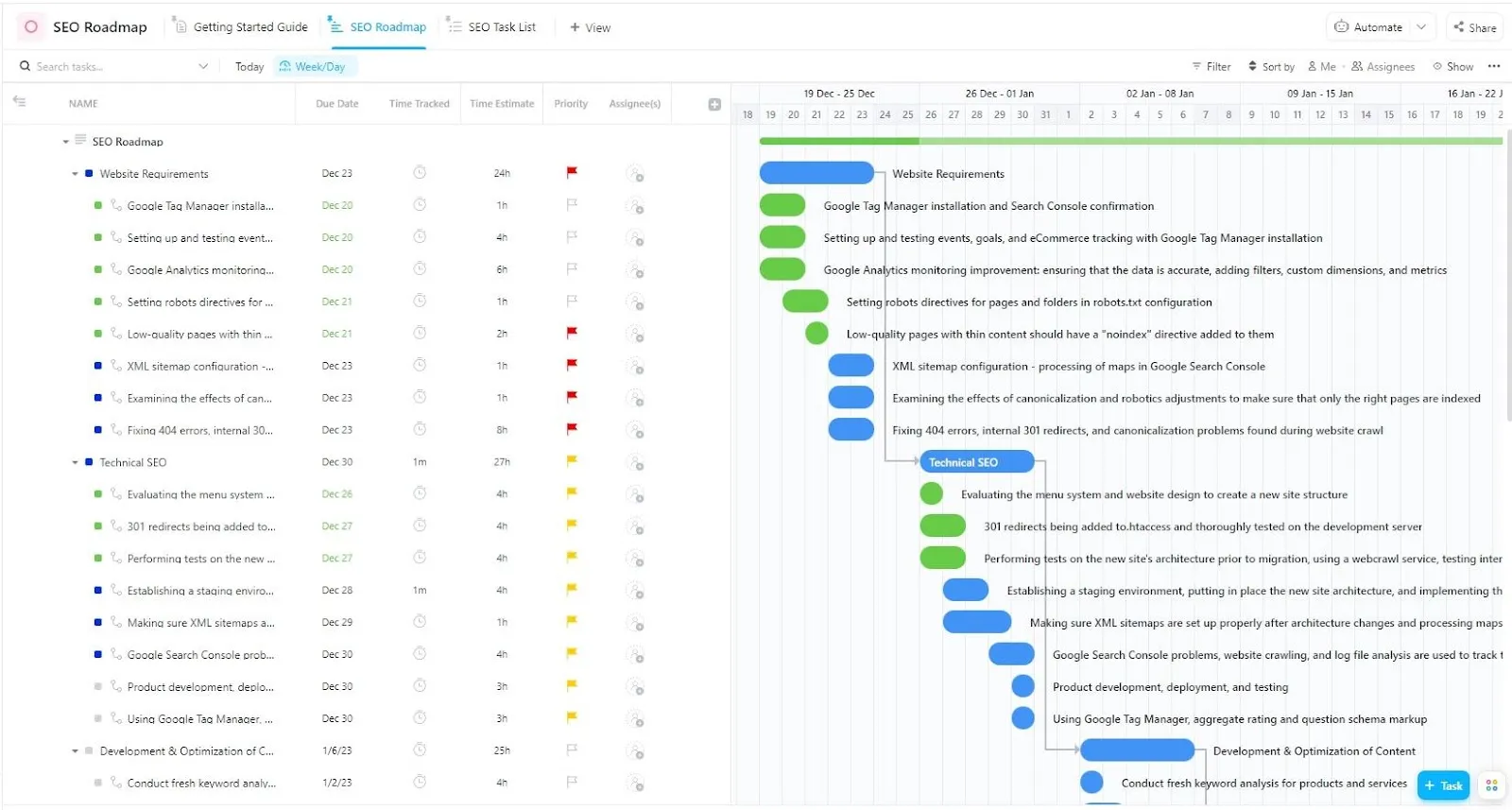Open the three-dot more options menu
The height and width of the screenshot is (810, 1512).
(1494, 66)
